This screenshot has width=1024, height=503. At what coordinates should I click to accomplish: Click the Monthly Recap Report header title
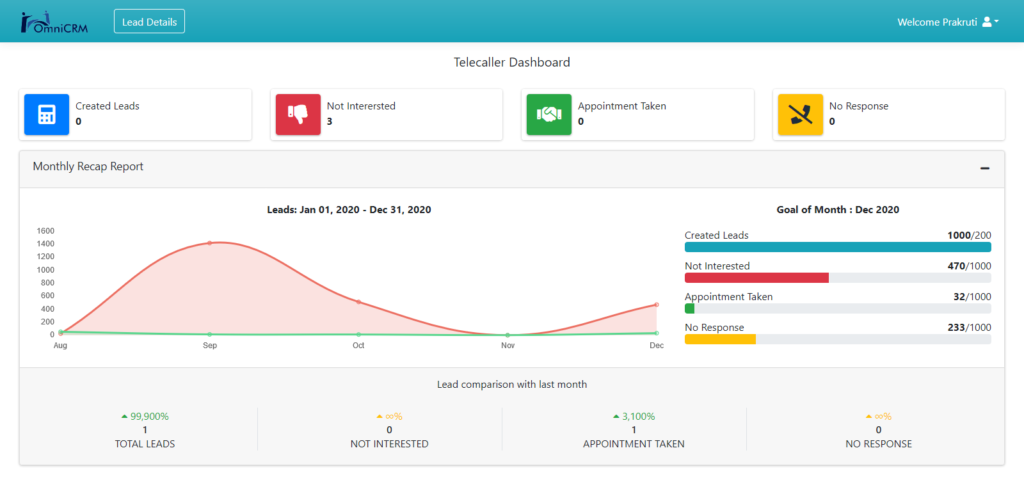[88, 167]
